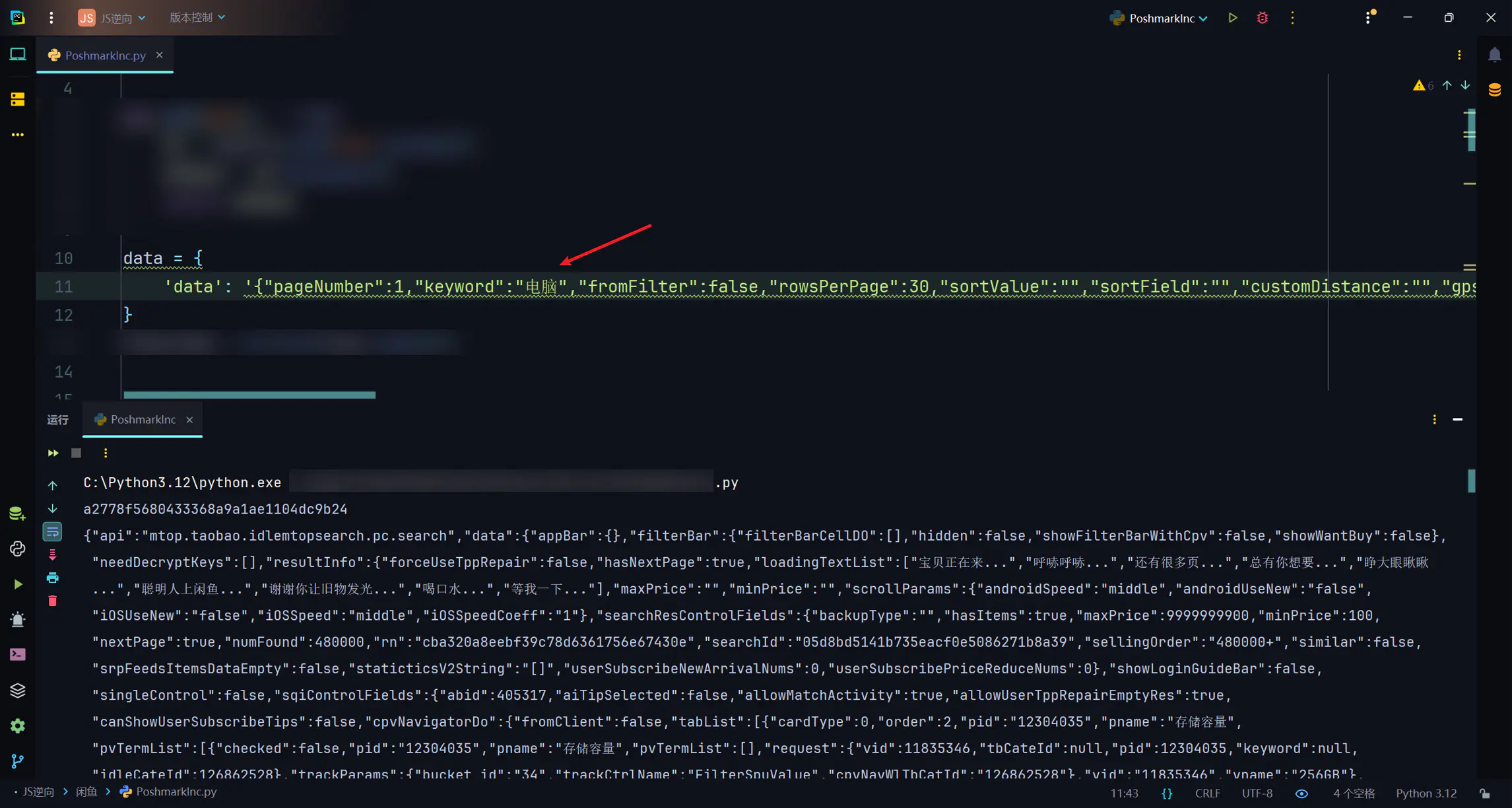Toggle soft-wrap in run console
This screenshot has height=808, width=1512.
coord(53,531)
